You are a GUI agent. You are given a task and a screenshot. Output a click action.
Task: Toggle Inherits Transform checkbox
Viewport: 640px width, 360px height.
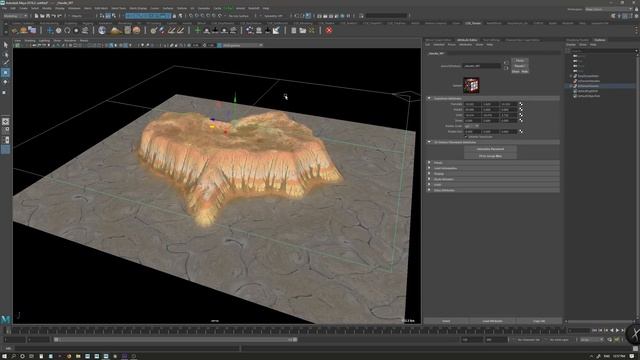pyautogui.click(x=467, y=137)
